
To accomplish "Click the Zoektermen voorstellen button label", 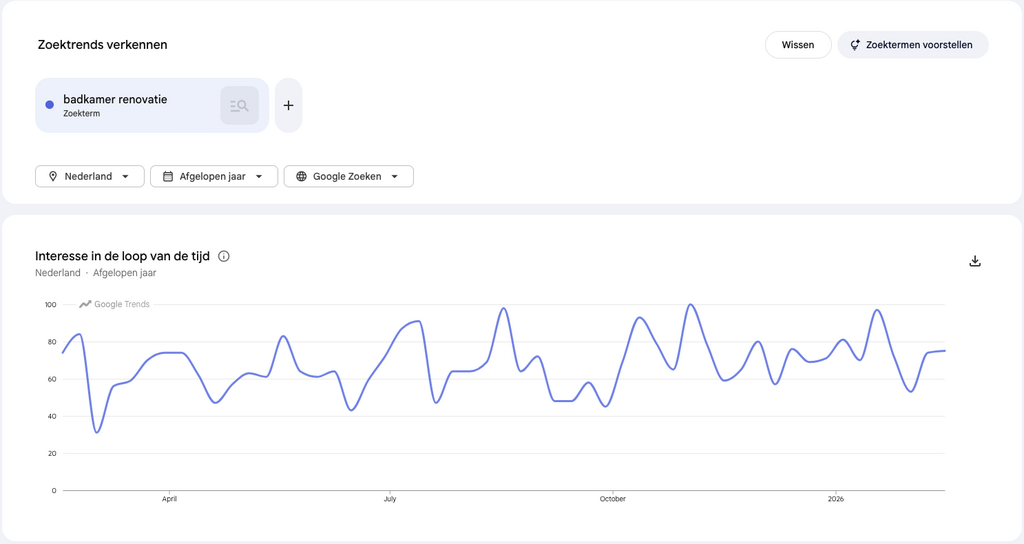I will tap(919, 45).
